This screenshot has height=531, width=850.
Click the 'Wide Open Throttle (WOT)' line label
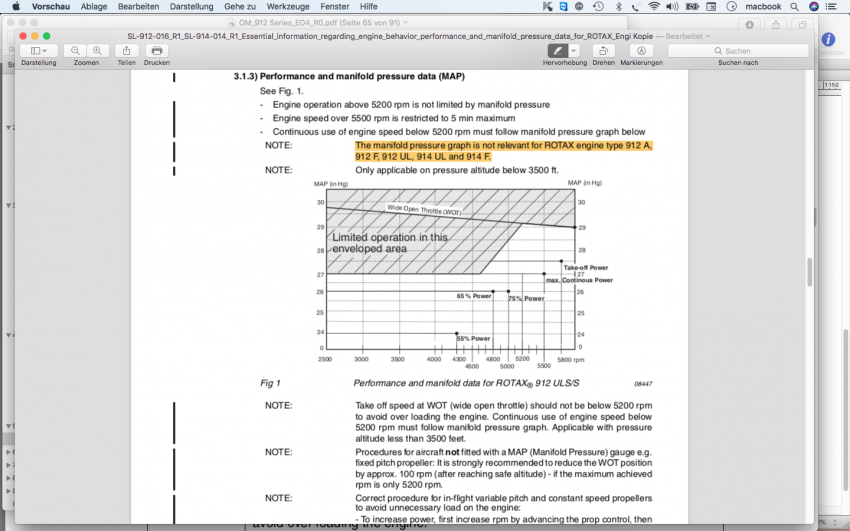point(424,210)
